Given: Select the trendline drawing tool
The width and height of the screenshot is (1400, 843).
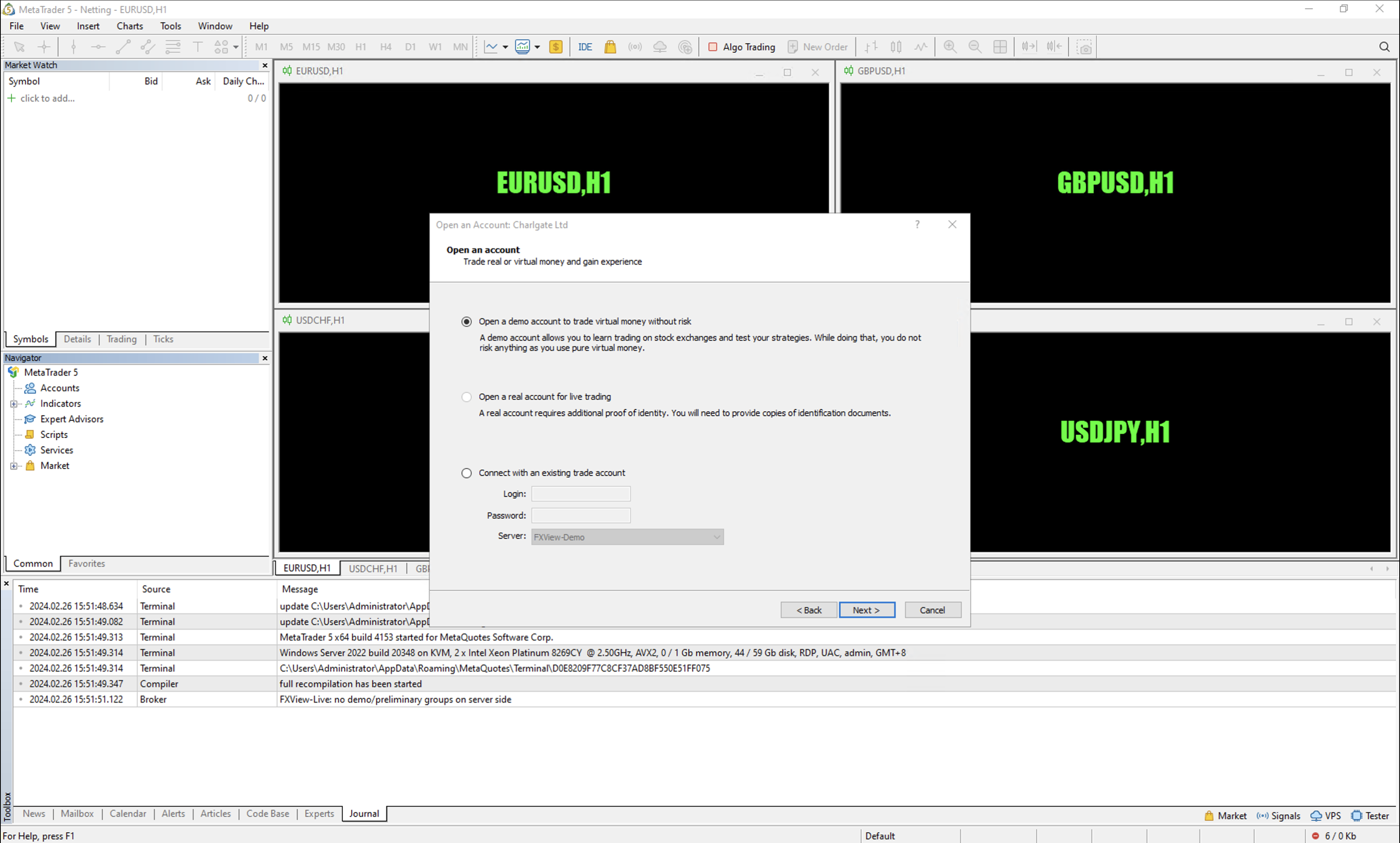Looking at the screenshot, I should pos(123,47).
